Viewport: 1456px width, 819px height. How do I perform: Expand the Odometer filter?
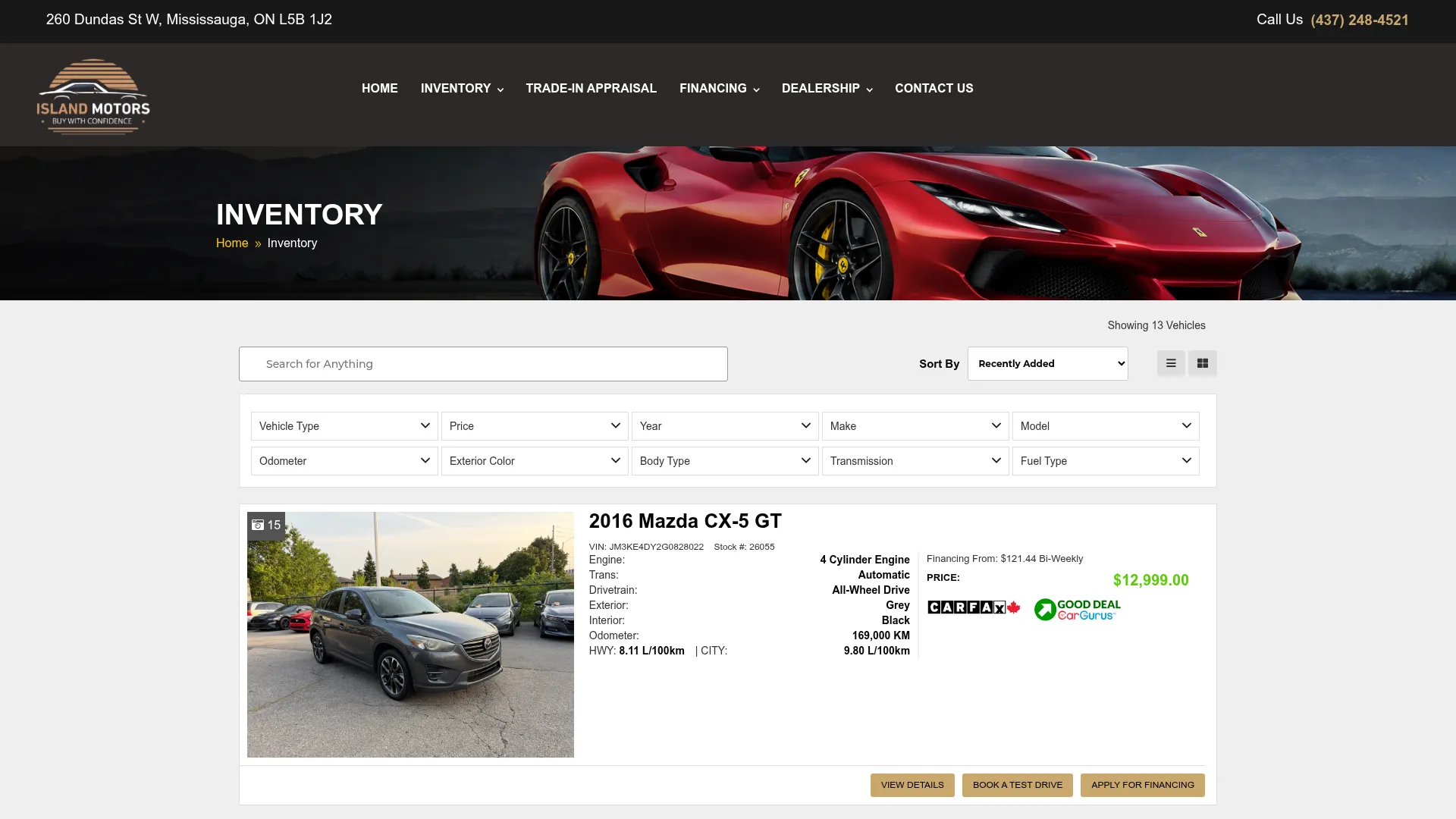tap(344, 461)
